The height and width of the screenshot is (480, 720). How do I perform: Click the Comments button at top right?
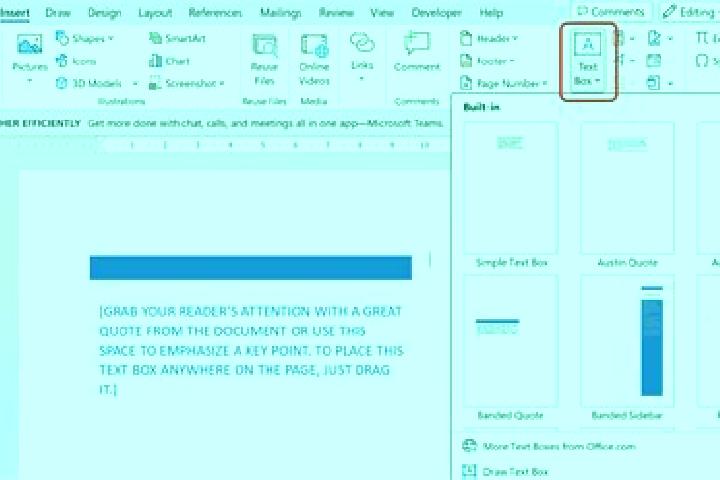611,12
